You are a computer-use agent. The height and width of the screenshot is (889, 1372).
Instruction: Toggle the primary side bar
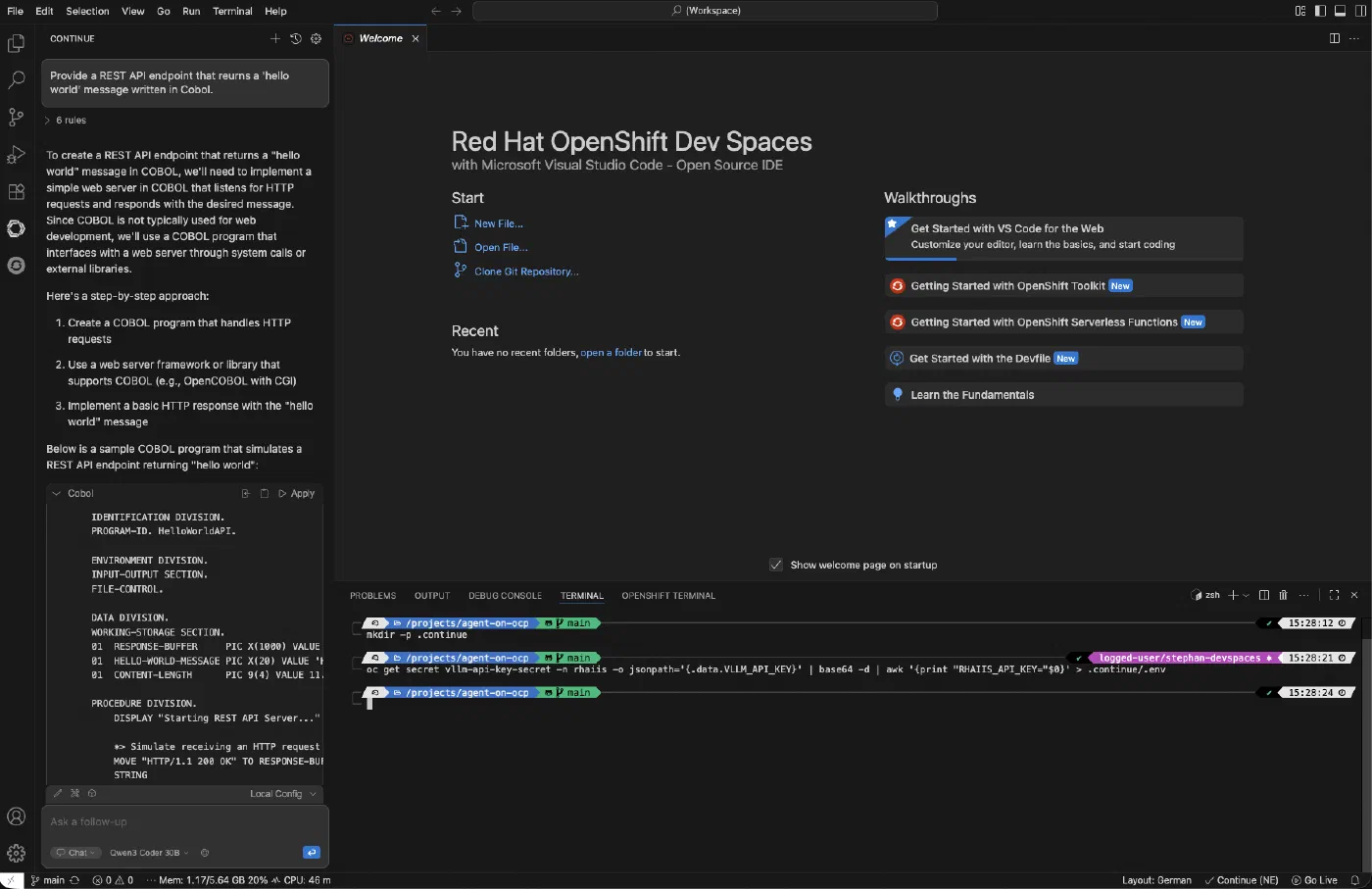1320,11
